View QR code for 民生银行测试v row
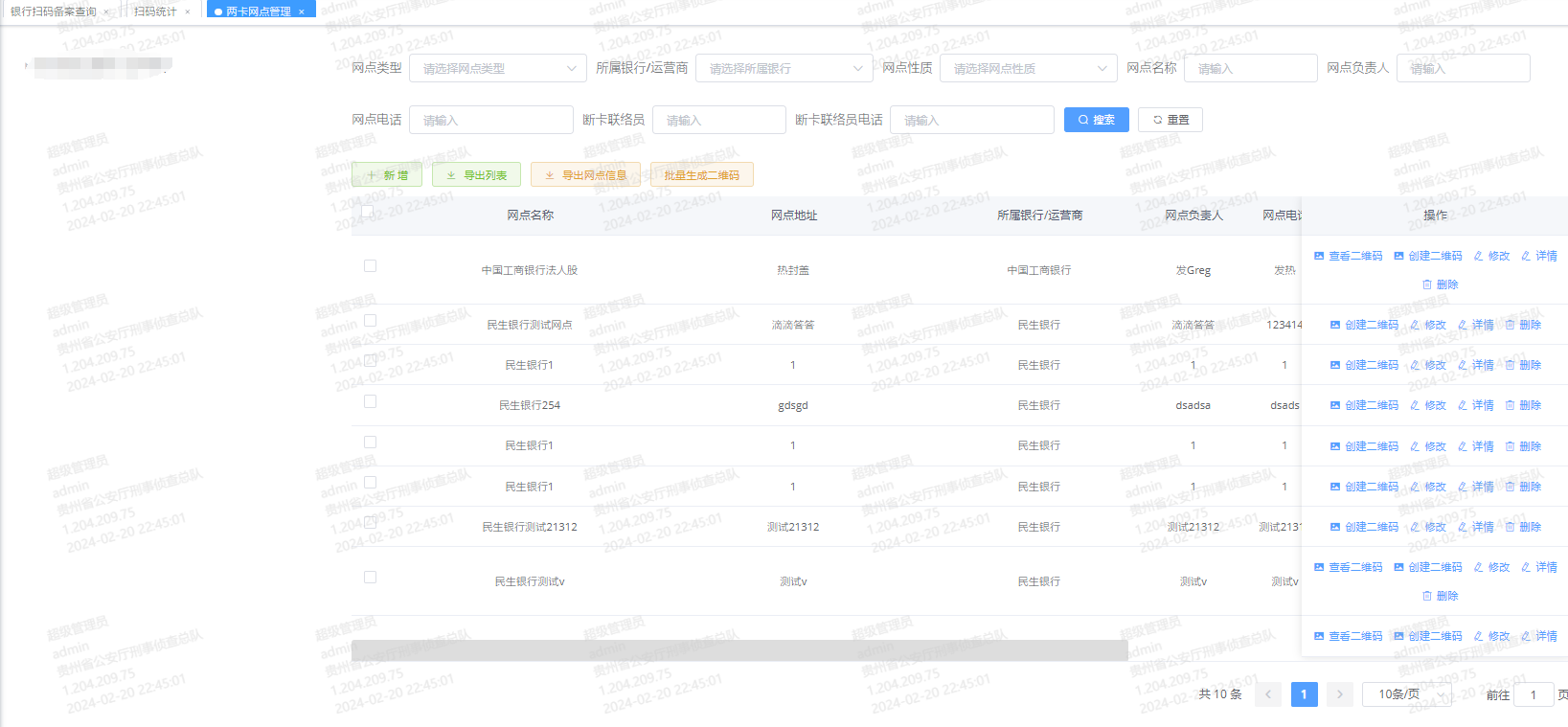1568x727 pixels. tap(1348, 567)
